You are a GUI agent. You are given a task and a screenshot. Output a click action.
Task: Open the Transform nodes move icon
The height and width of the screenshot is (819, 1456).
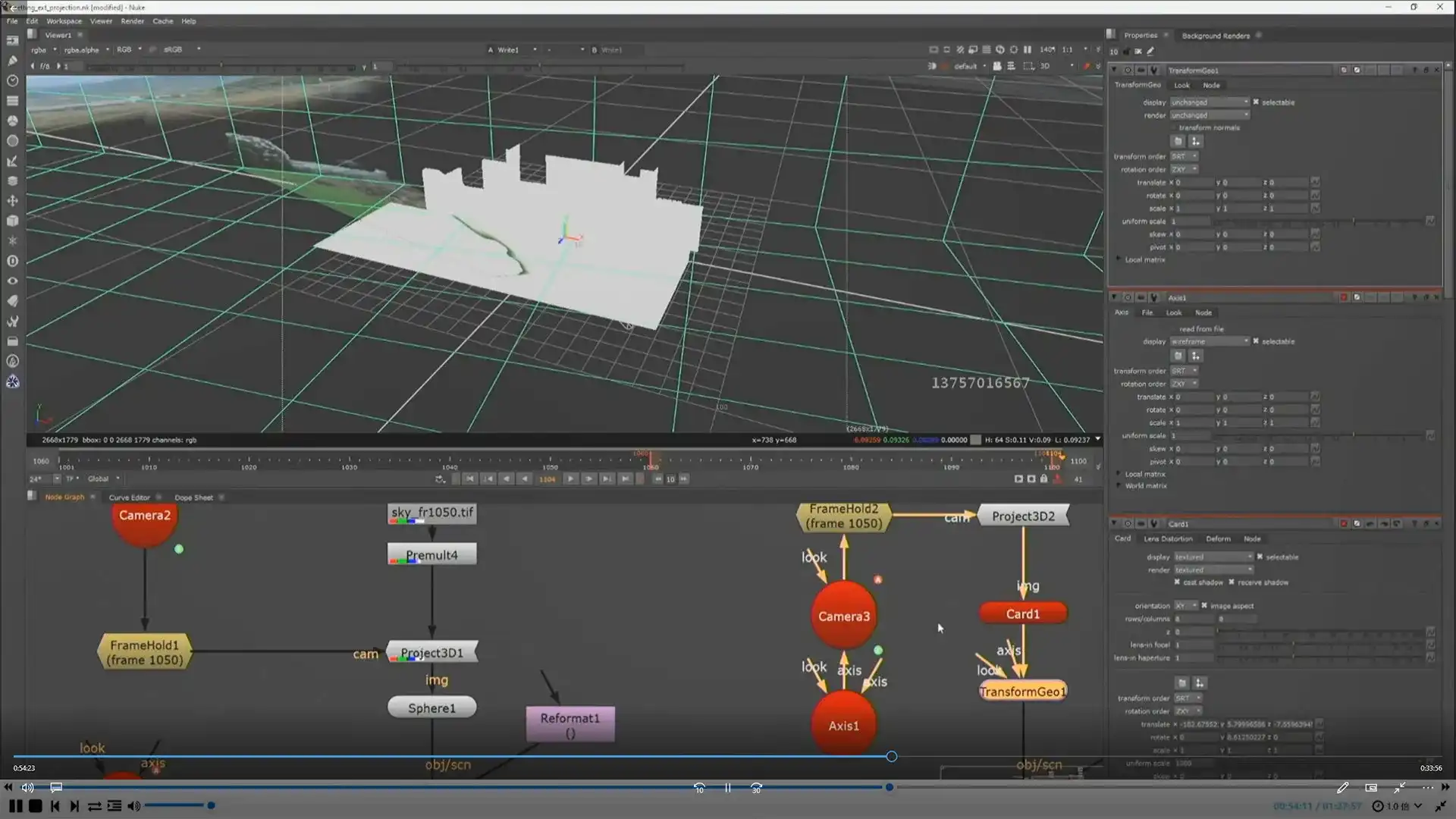pos(12,201)
